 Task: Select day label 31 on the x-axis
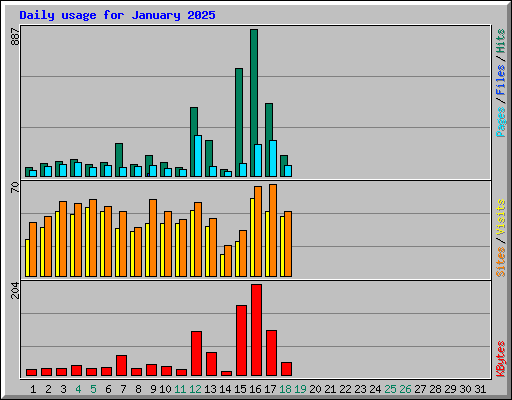click(480, 389)
